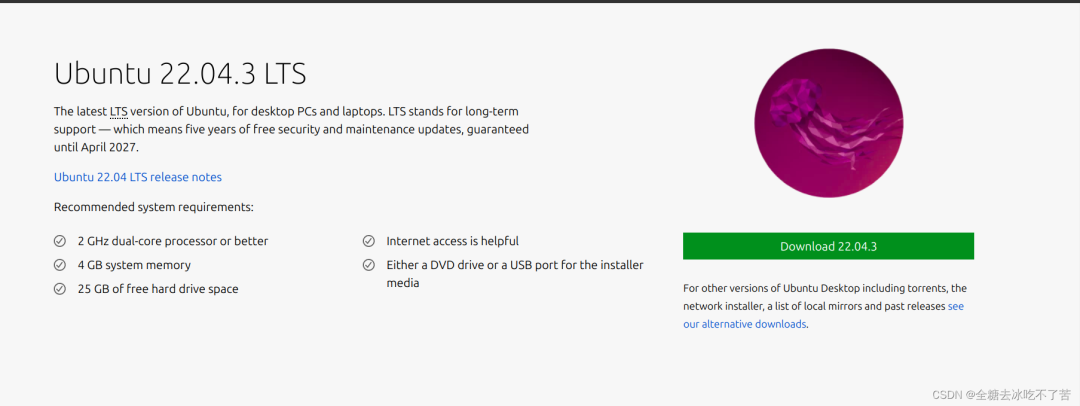Click the Ubuntu 22.04.3 LTS heading

click(x=180, y=74)
